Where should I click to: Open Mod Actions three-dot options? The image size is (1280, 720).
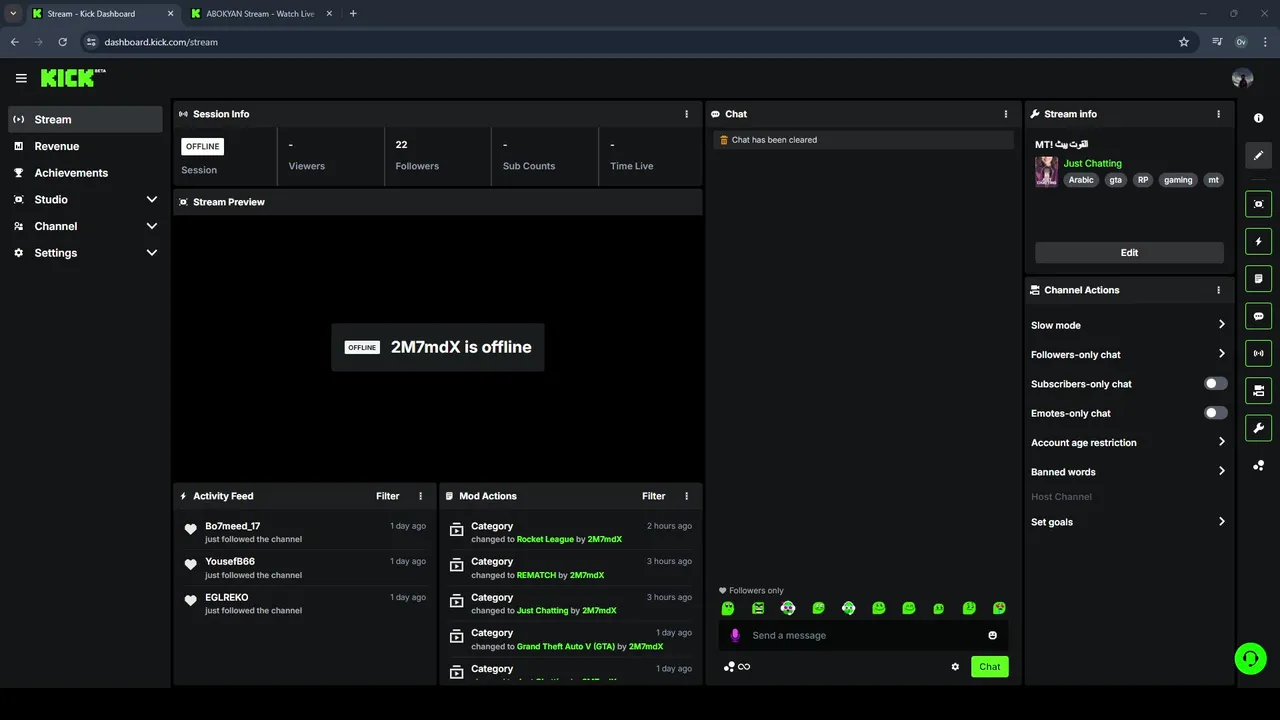(x=686, y=496)
